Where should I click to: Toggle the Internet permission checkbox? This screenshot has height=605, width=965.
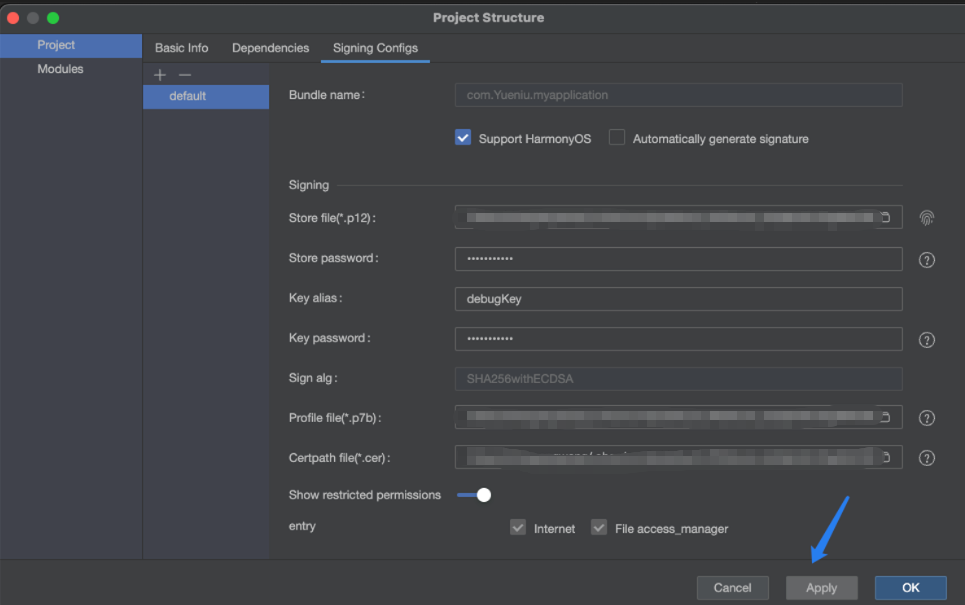pos(518,527)
